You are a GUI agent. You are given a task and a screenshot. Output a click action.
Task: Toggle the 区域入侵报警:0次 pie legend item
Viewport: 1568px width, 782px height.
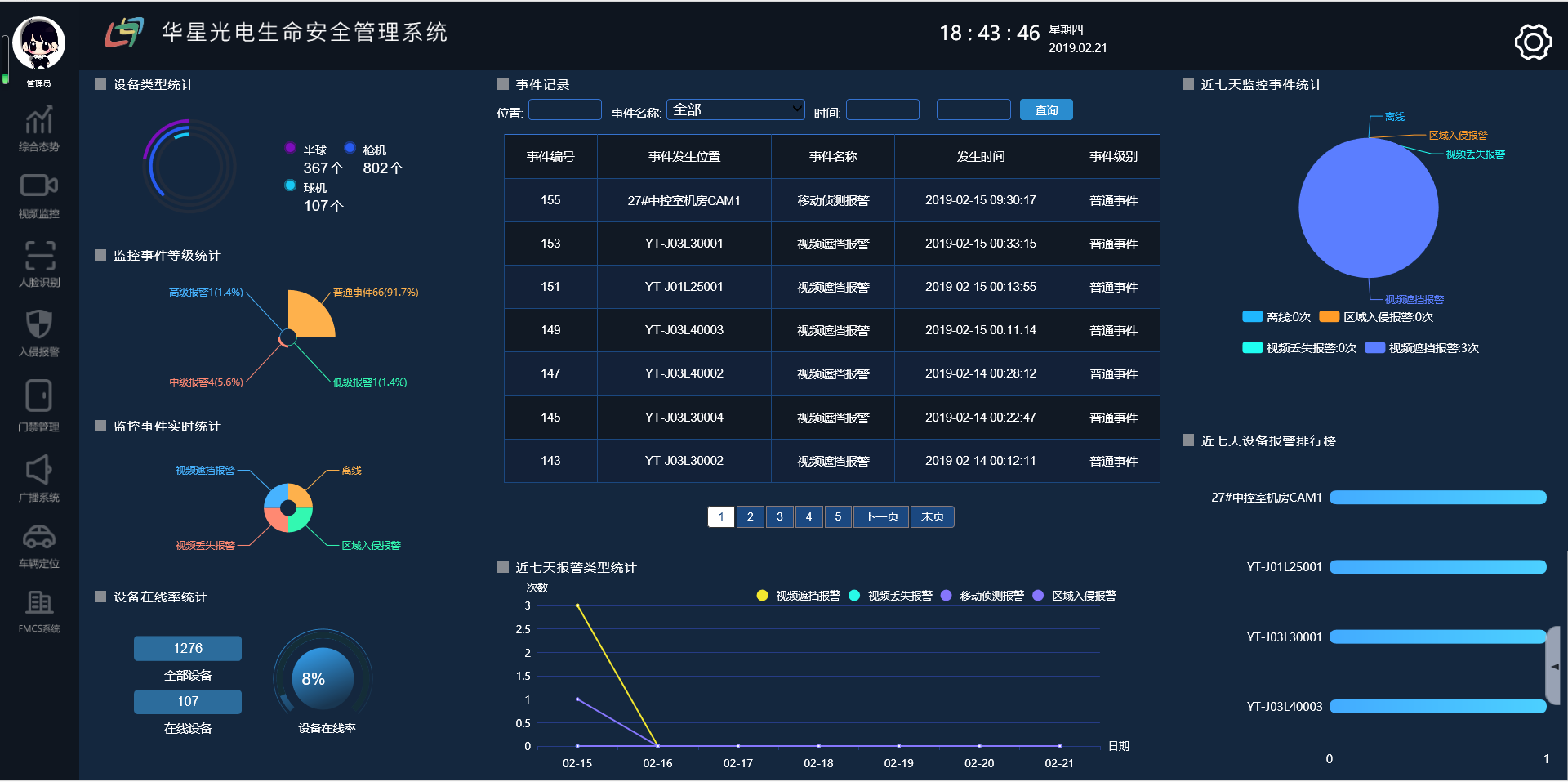pyautogui.click(x=1377, y=317)
